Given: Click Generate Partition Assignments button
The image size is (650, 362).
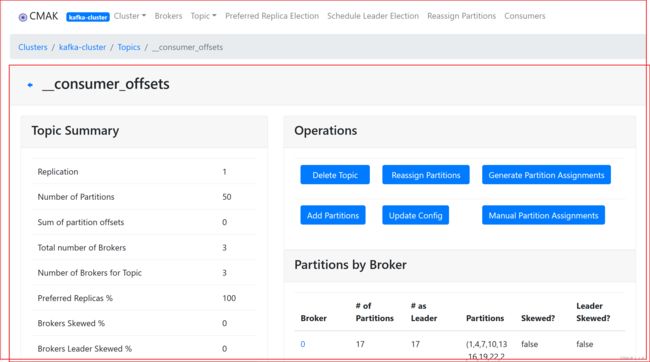Looking at the screenshot, I should click(x=546, y=175).
